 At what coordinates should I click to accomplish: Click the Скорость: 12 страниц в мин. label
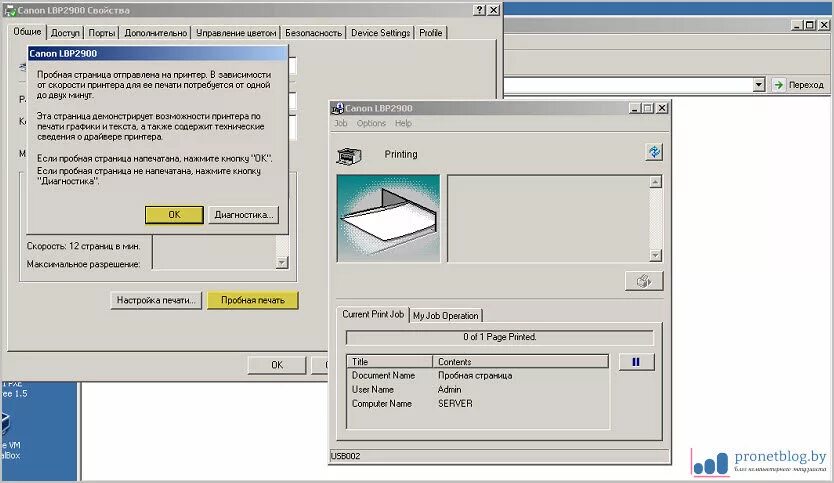coord(84,246)
